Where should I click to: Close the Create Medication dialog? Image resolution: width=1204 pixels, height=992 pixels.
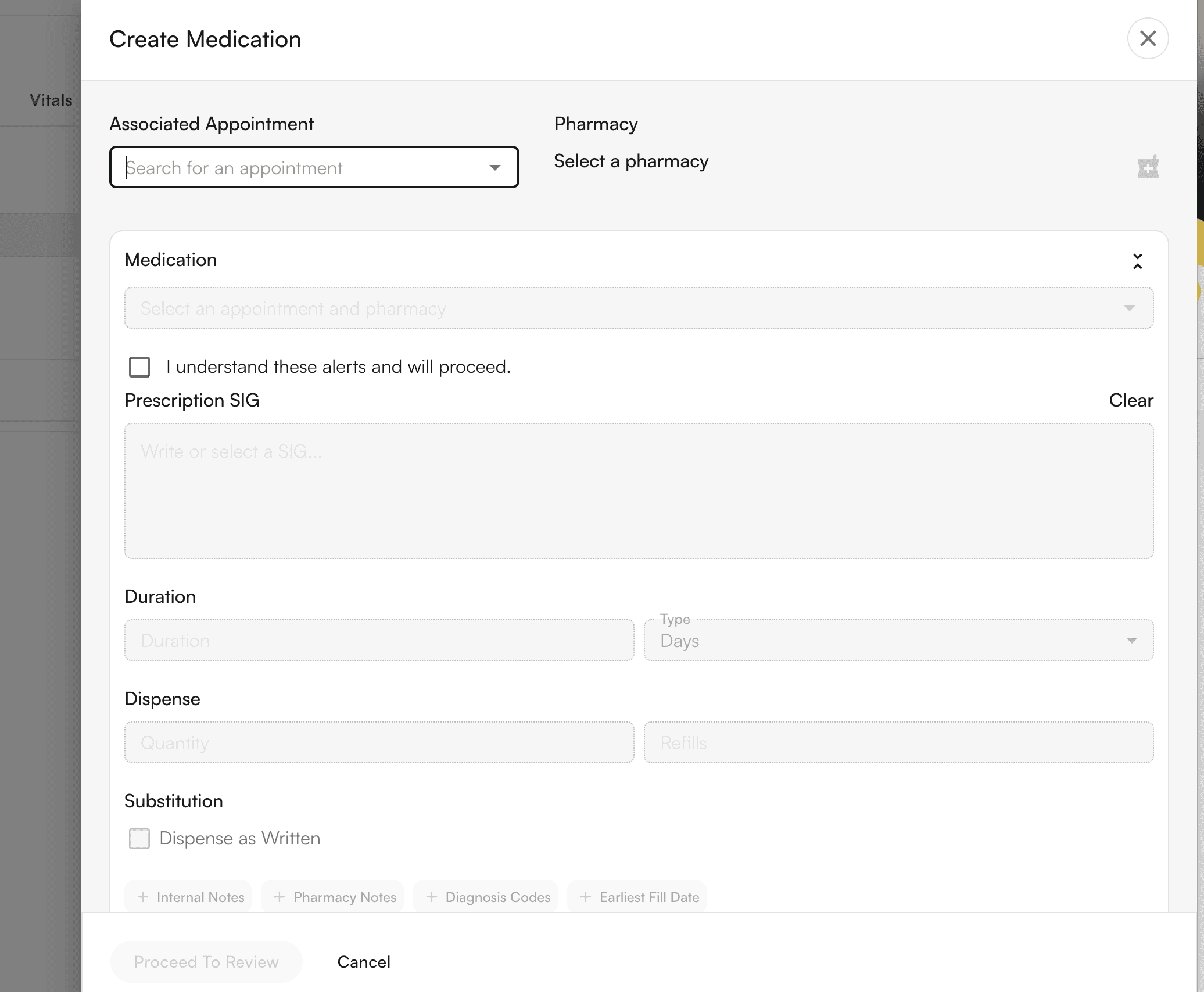tap(1148, 39)
